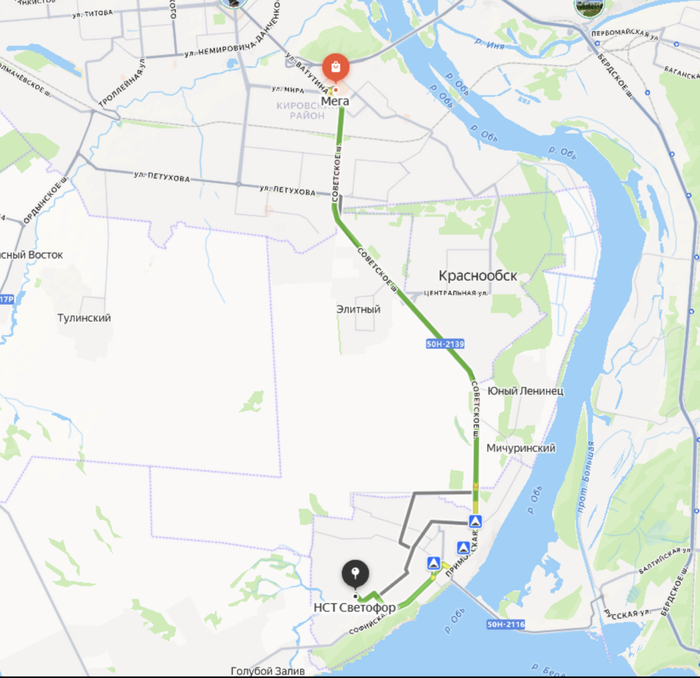Click the 50Н-2139 road shield
The image size is (700, 678).
(445, 344)
